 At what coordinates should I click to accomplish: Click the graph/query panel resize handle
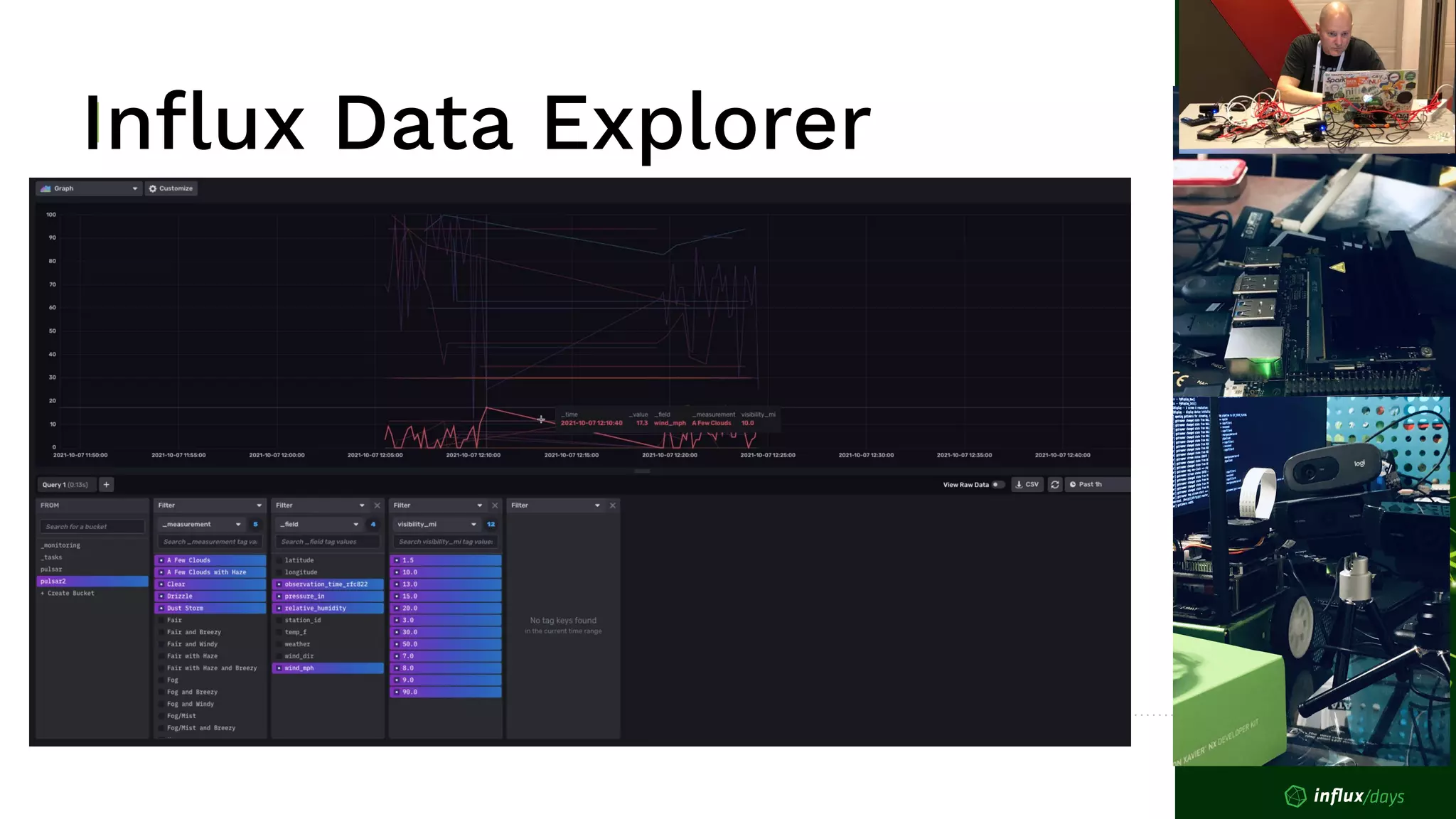point(642,471)
